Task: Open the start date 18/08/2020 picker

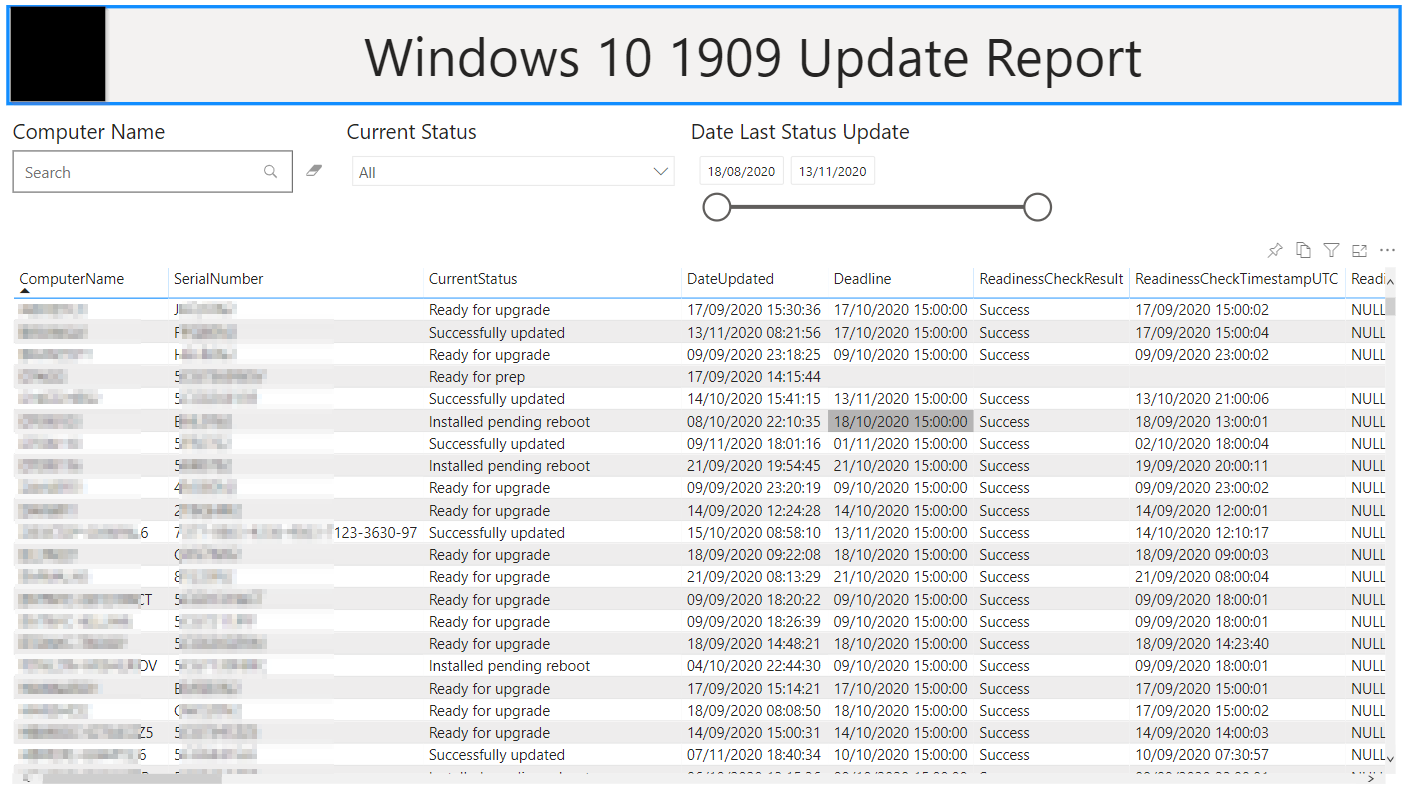Action: point(741,171)
